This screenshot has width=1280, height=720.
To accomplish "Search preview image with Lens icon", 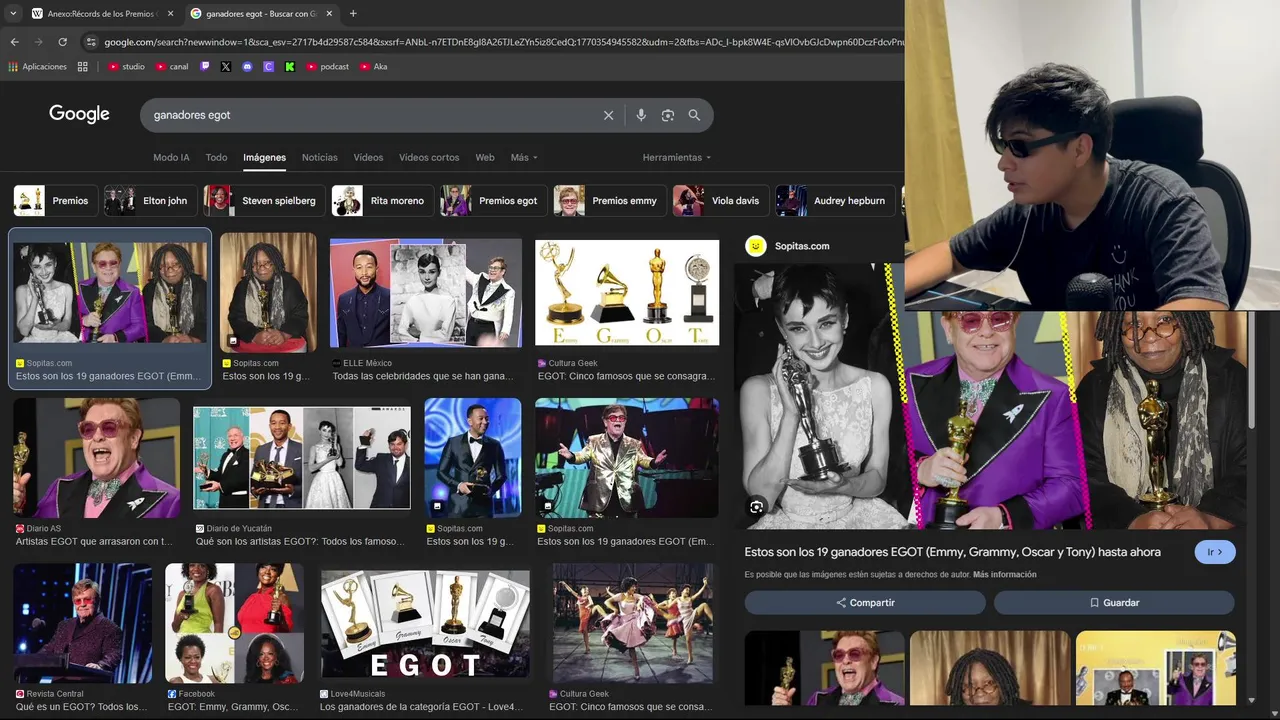I will (756, 507).
